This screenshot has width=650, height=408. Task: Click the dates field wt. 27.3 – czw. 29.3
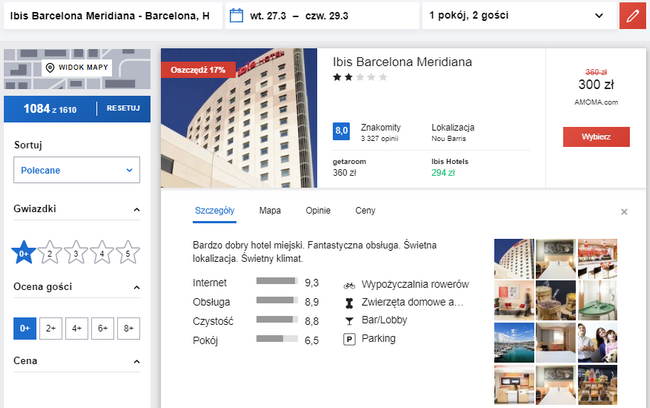click(322, 16)
